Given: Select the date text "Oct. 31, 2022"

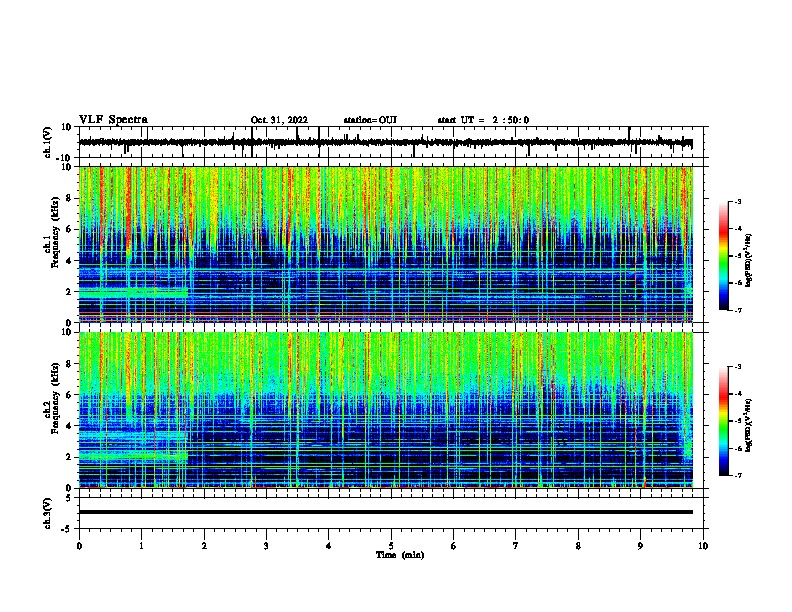Looking at the screenshot, I should point(279,120).
